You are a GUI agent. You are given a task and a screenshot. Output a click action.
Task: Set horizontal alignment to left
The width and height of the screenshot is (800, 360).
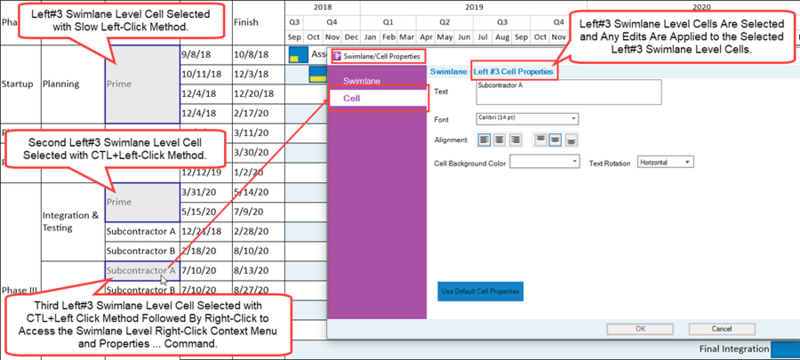pyautogui.click(x=484, y=140)
